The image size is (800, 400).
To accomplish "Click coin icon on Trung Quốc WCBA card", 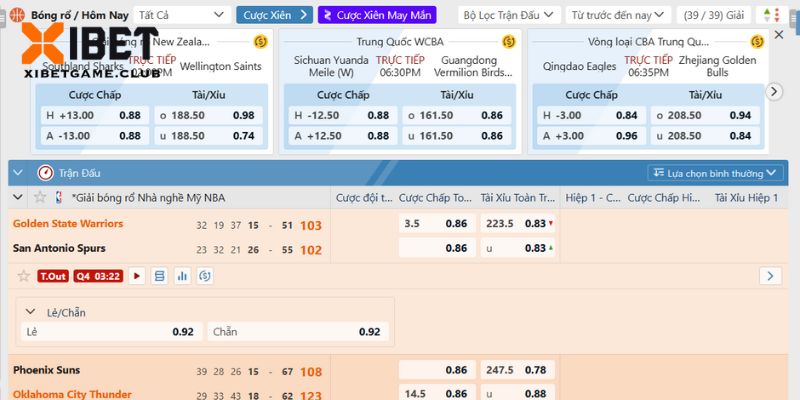I will (509, 41).
